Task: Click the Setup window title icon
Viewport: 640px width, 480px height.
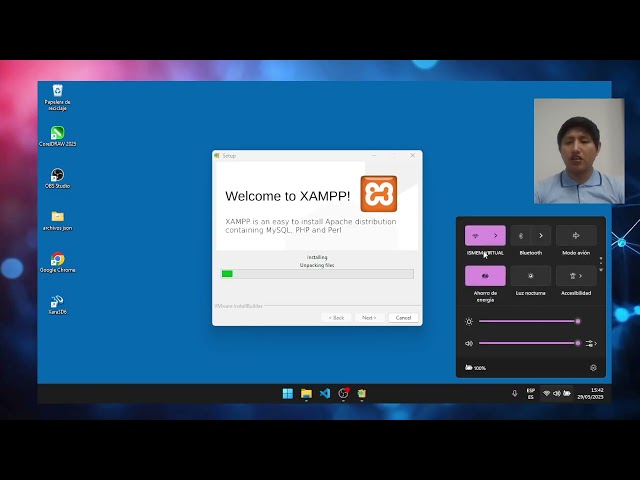Action: [217, 156]
